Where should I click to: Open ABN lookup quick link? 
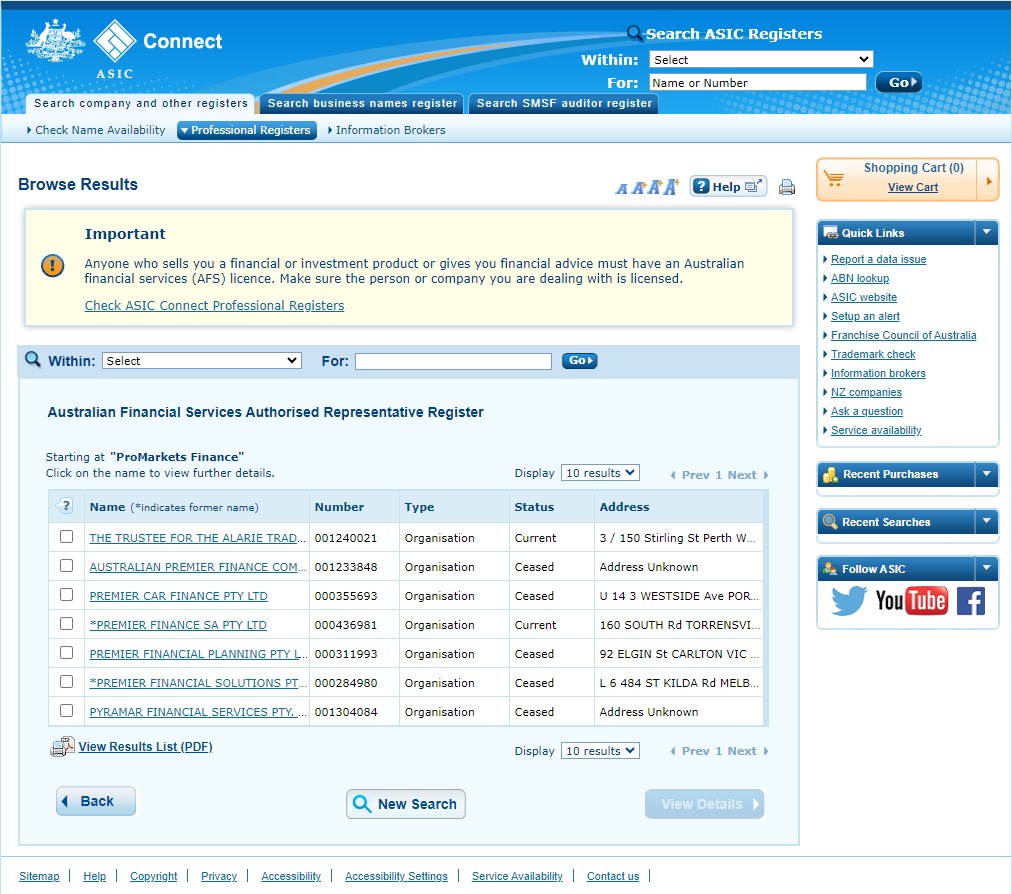(x=860, y=278)
